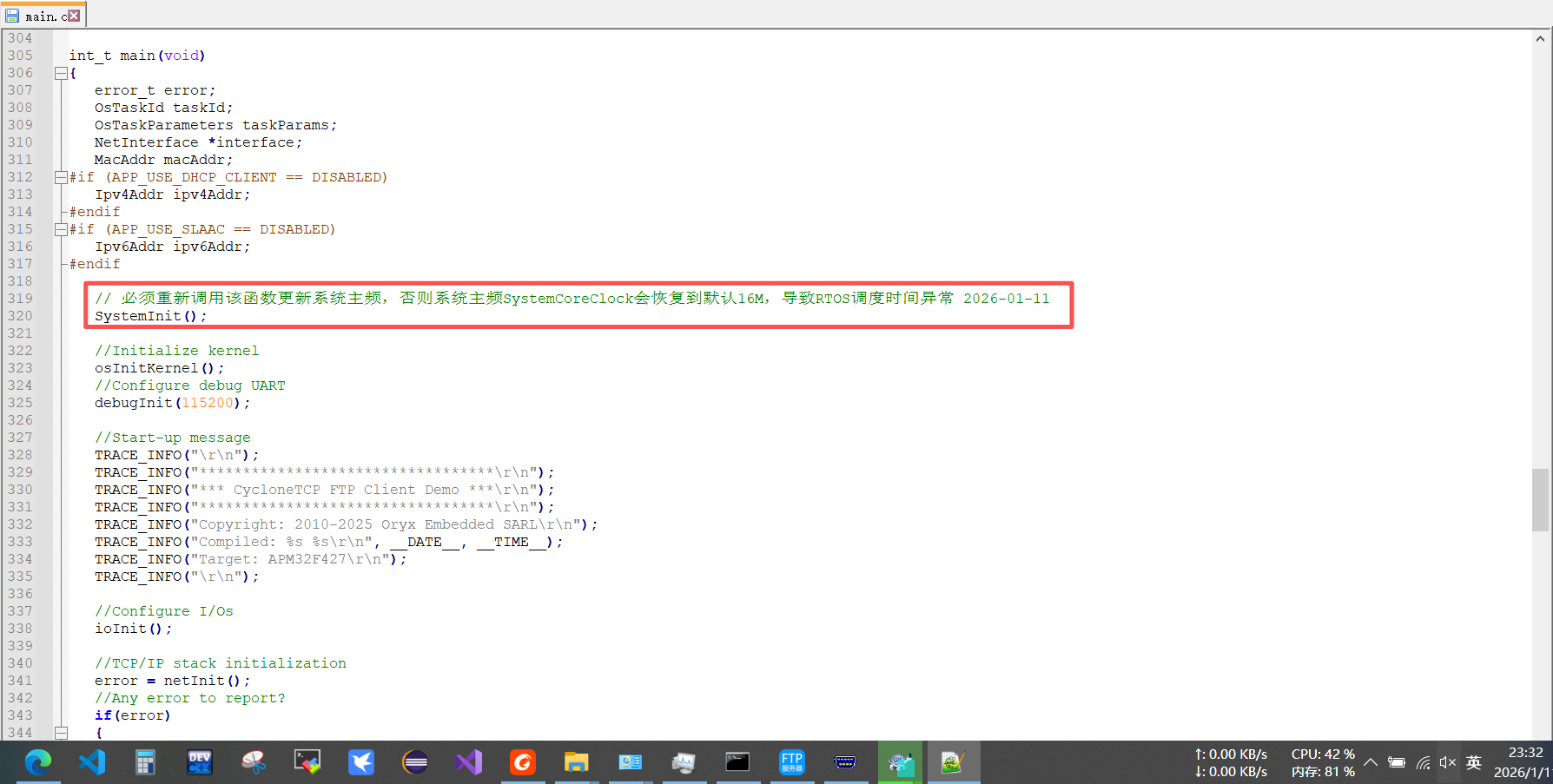Screen dimensions: 1553x784
Task: Open Microsoft Edge from the taskbar
Action: click(38, 762)
